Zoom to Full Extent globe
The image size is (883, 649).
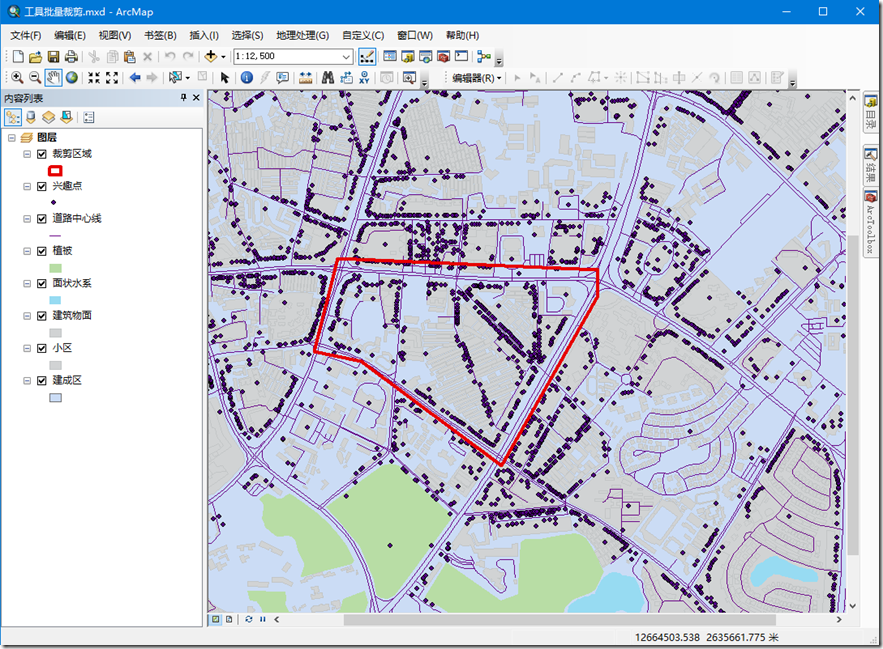coord(72,78)
